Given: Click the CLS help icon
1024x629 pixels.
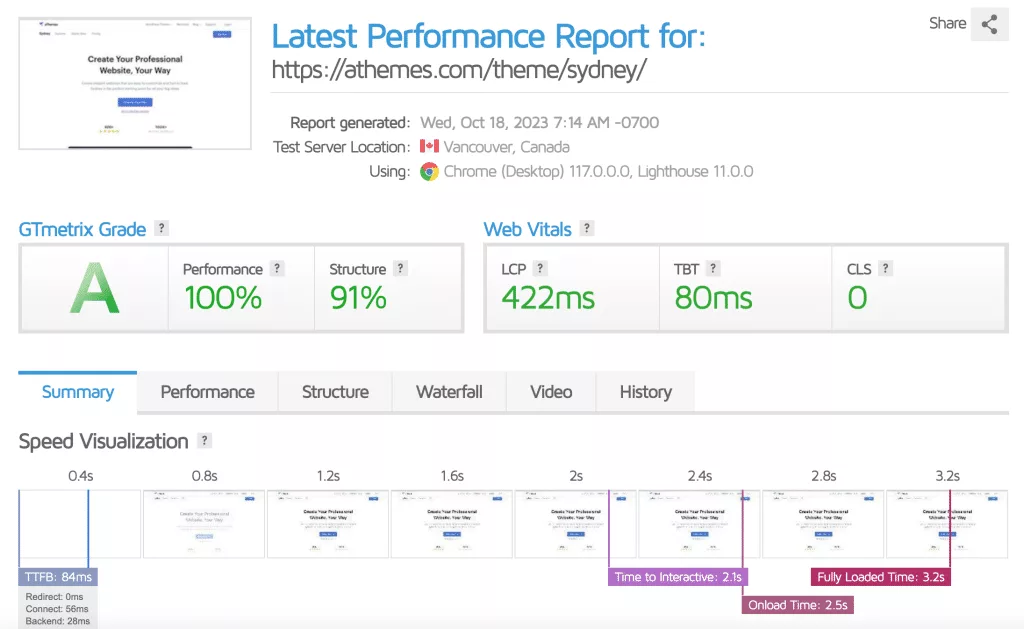Looking at the screenshot, I should [886, 268].
